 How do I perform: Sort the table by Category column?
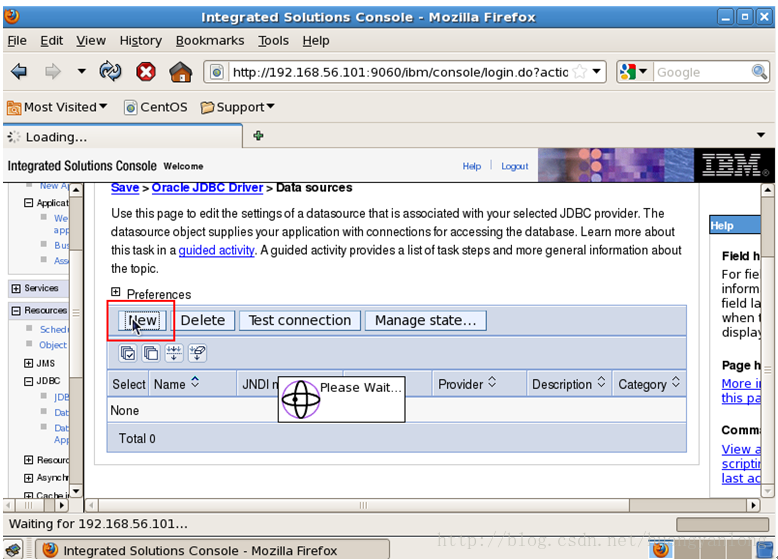point(676,382)
